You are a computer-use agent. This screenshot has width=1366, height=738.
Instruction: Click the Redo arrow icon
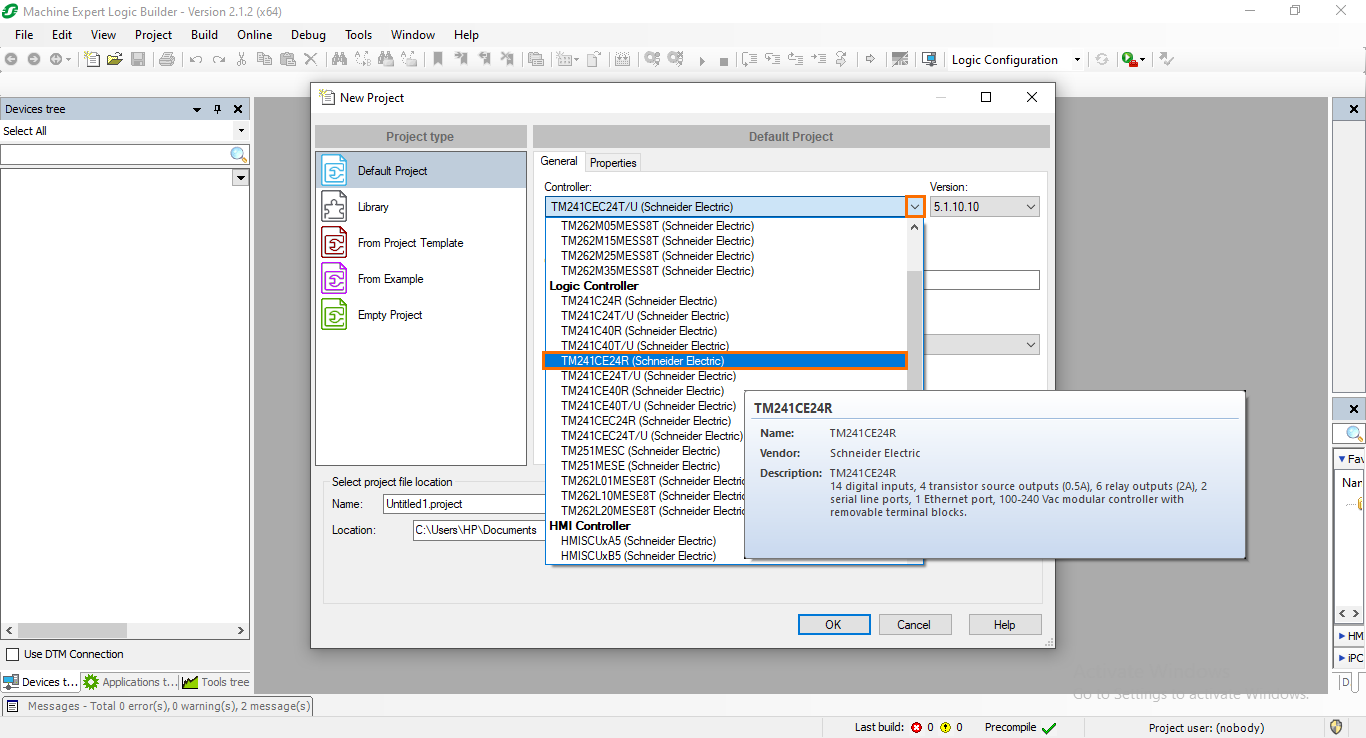(218, 60)
